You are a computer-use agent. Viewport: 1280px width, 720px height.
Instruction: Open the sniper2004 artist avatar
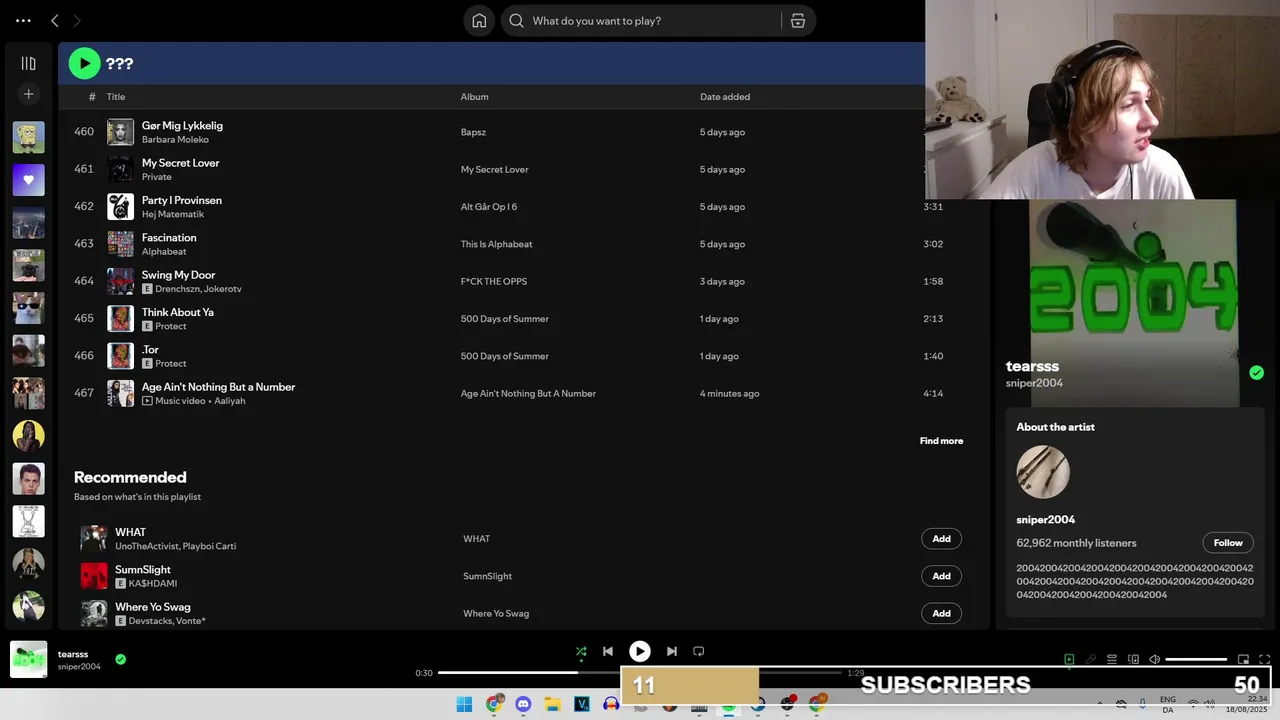pyautogui.click(x=1043, y=472)
